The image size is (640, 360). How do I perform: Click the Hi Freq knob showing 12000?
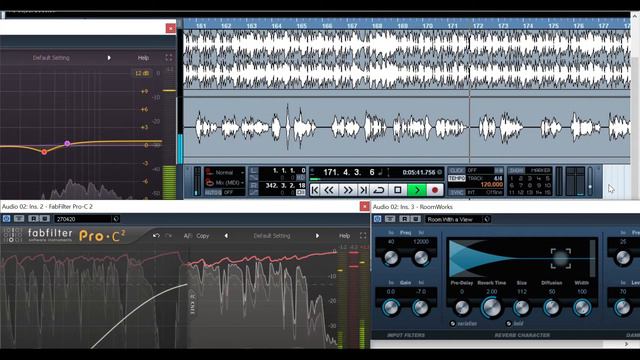(421, 257)
